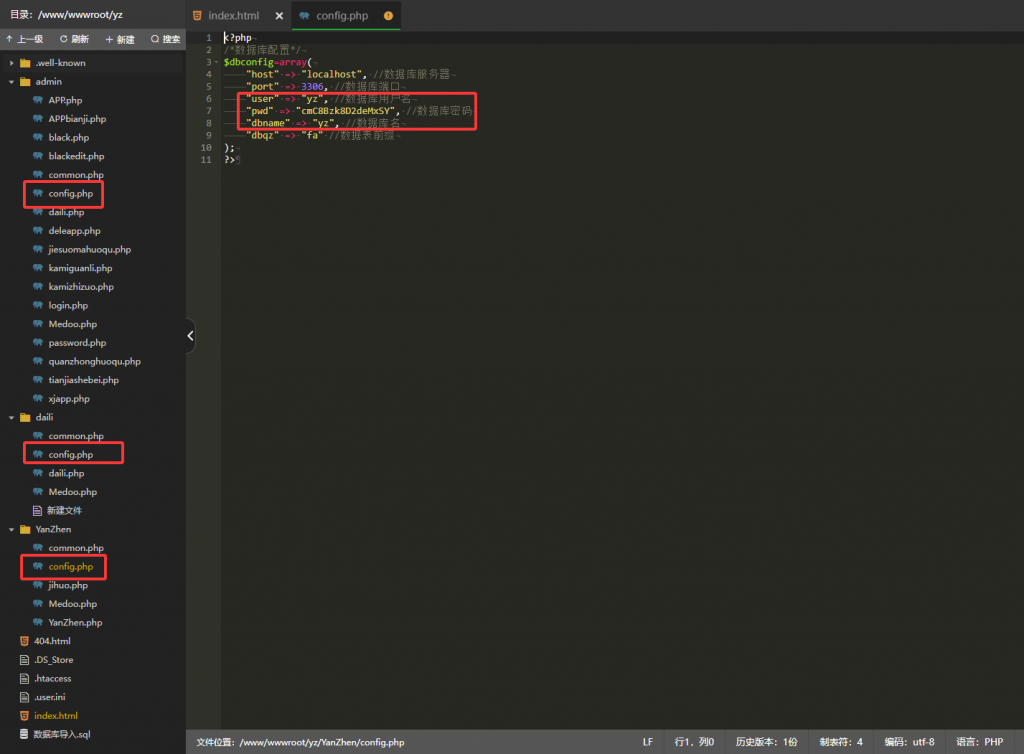
Task: Click HTML icon of 404.html
Action: pyautogui.click(x=24, y=641)
